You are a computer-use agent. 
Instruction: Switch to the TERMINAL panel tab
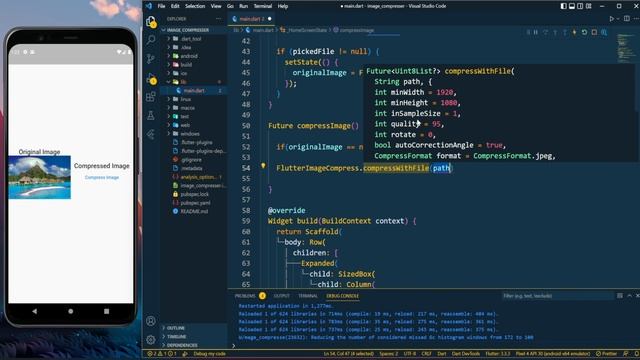point(308,296)
